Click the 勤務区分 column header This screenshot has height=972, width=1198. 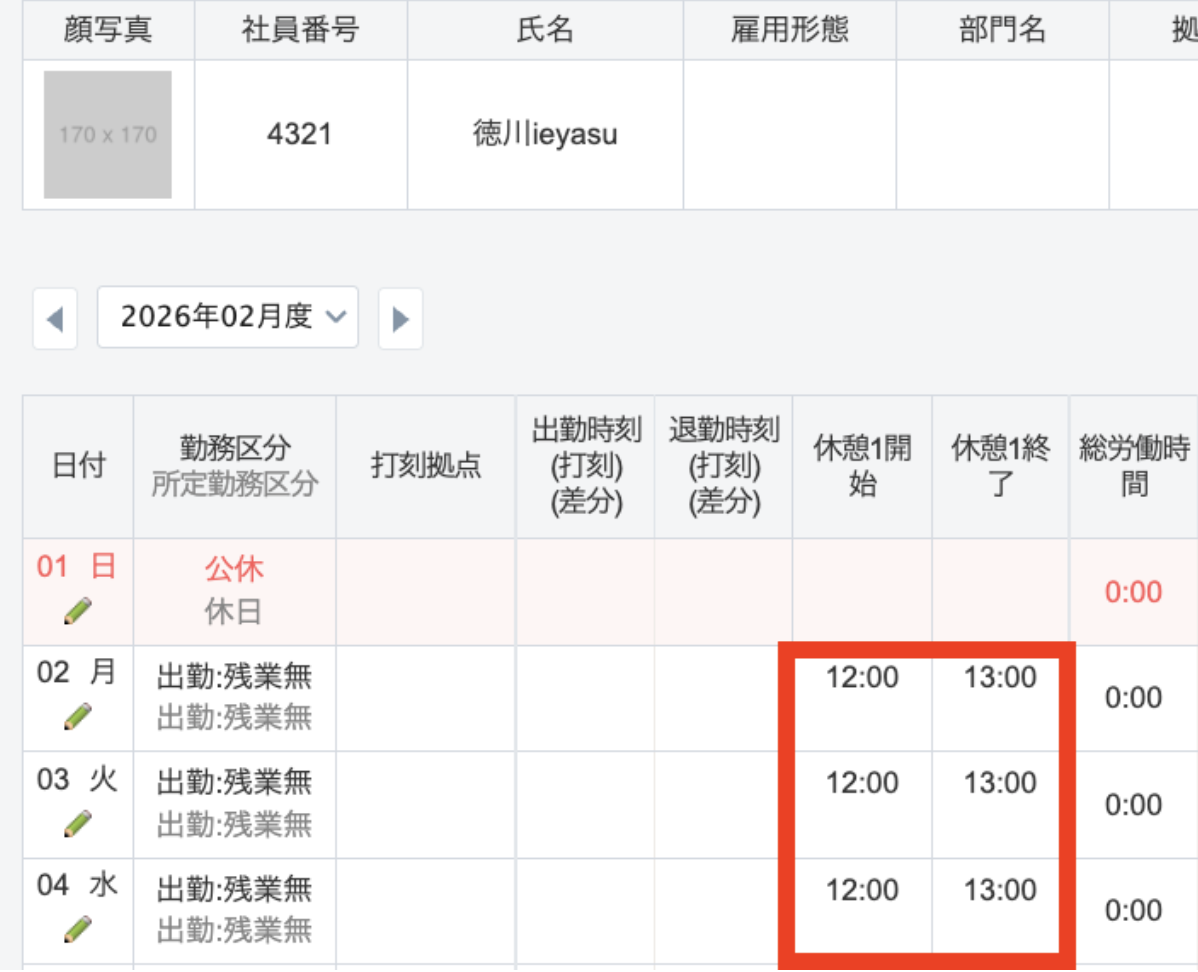point(234,447)
